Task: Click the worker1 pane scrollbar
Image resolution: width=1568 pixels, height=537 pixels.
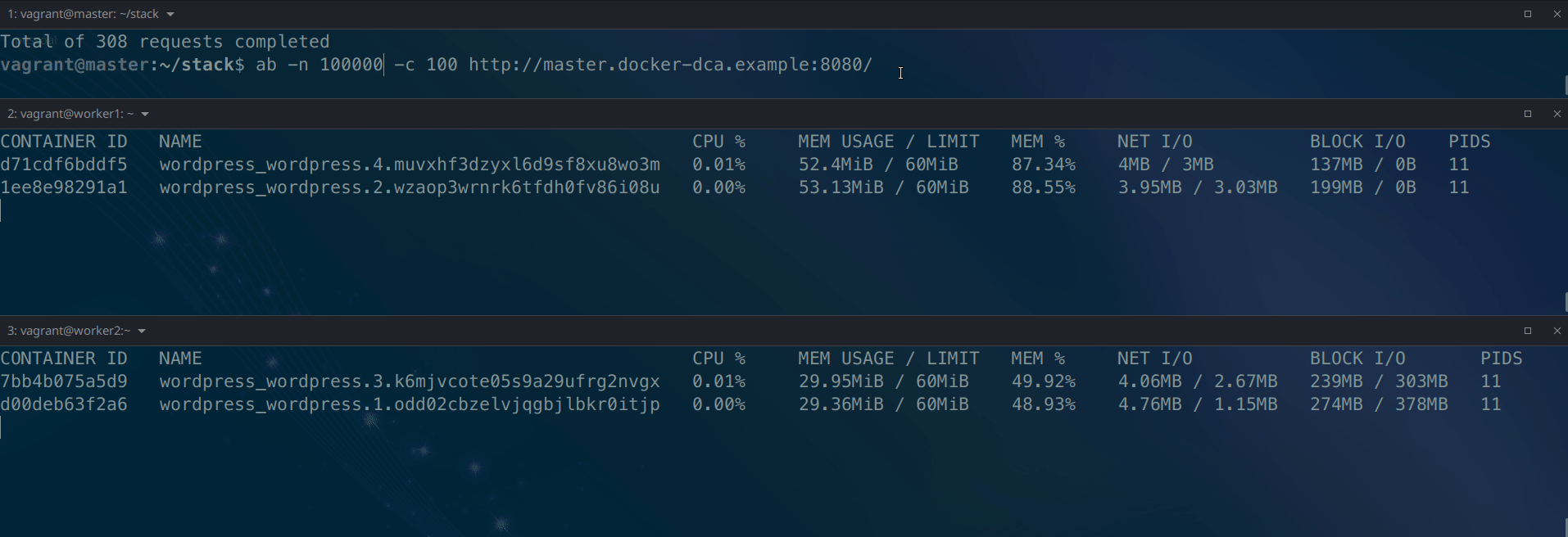Action: tap(1565, 301)
